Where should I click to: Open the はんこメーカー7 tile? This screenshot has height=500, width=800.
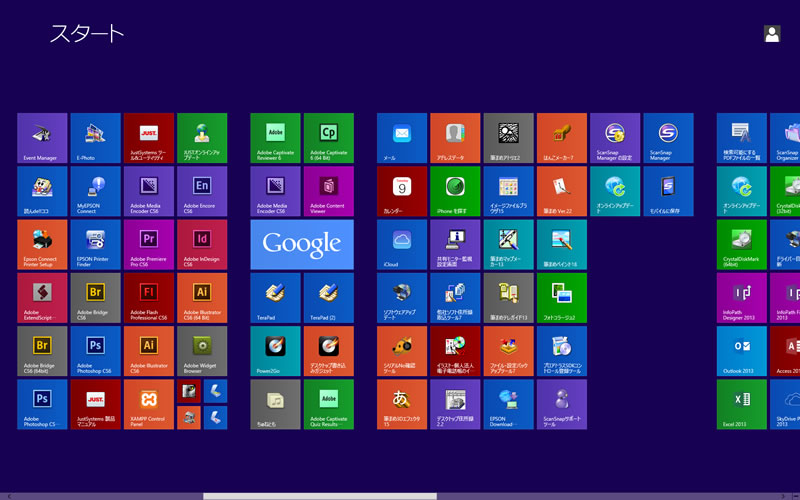tap(562, 138)
